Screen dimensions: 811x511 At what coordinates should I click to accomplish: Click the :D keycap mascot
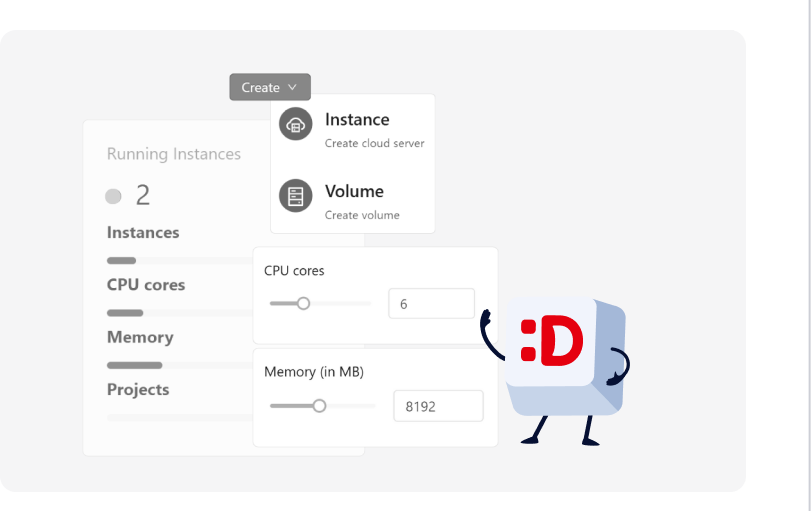pyautogui.click(x=556, y=370)
